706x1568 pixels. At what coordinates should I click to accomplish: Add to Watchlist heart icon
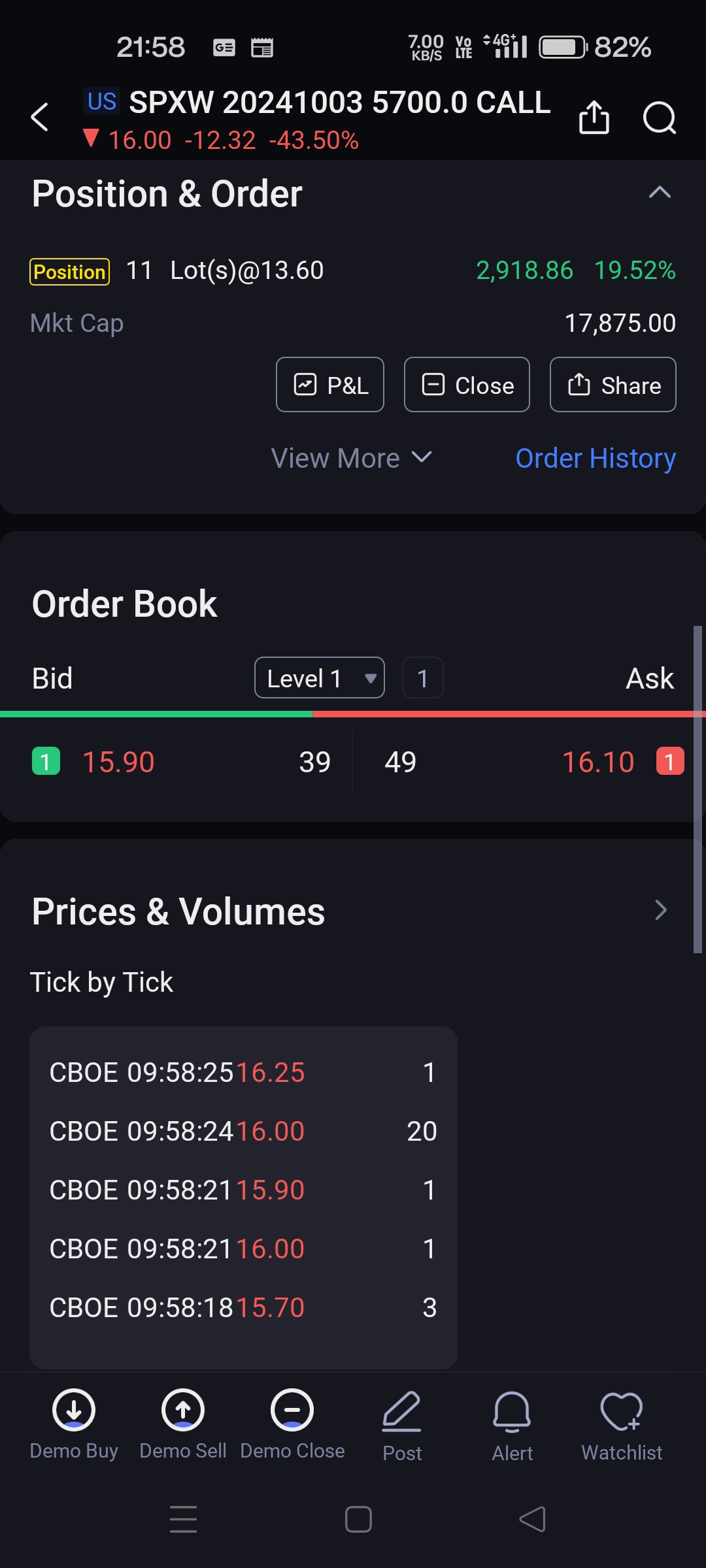[x=622, y=1413]
